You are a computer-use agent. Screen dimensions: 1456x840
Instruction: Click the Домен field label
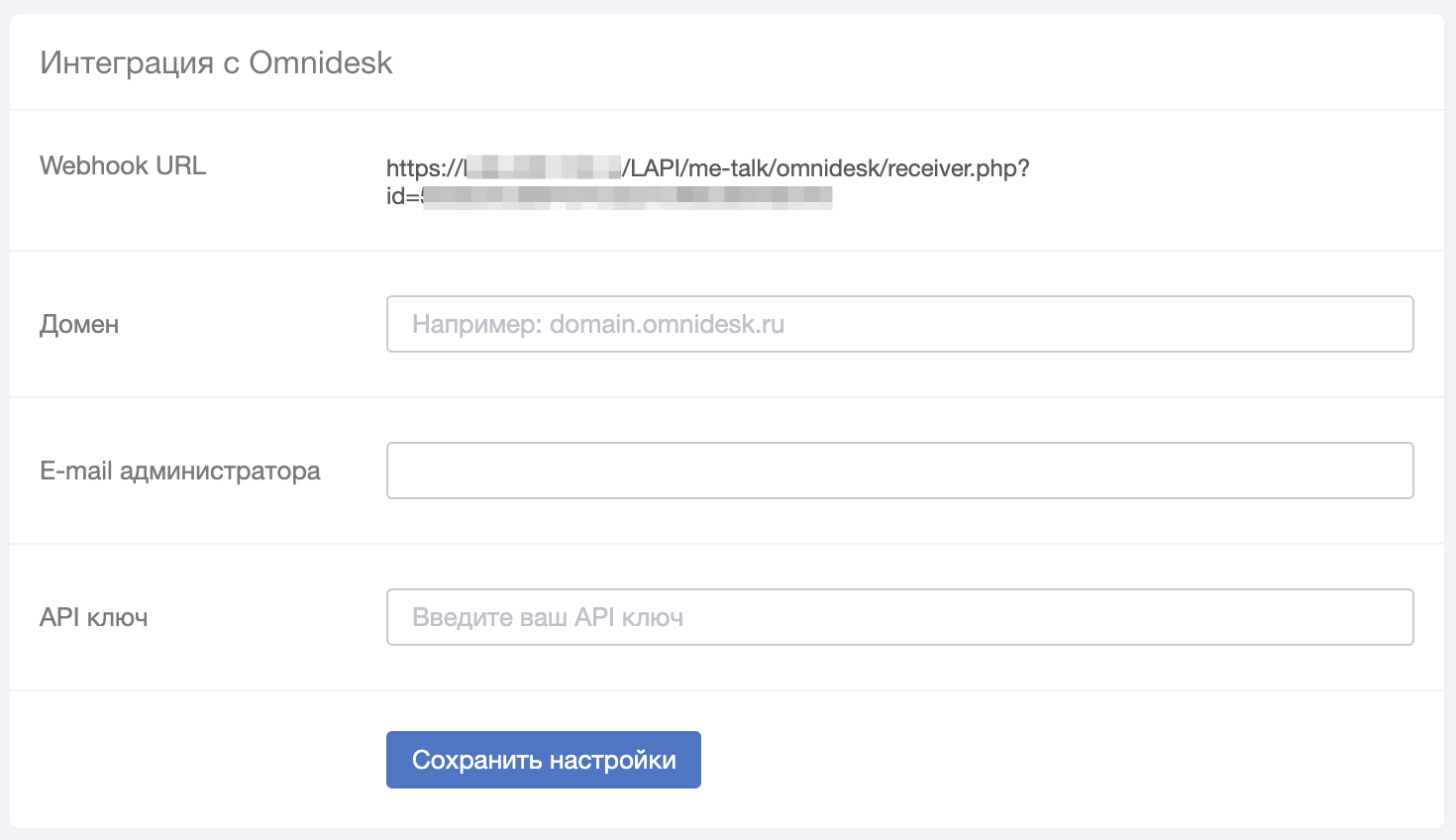(79, 325)
